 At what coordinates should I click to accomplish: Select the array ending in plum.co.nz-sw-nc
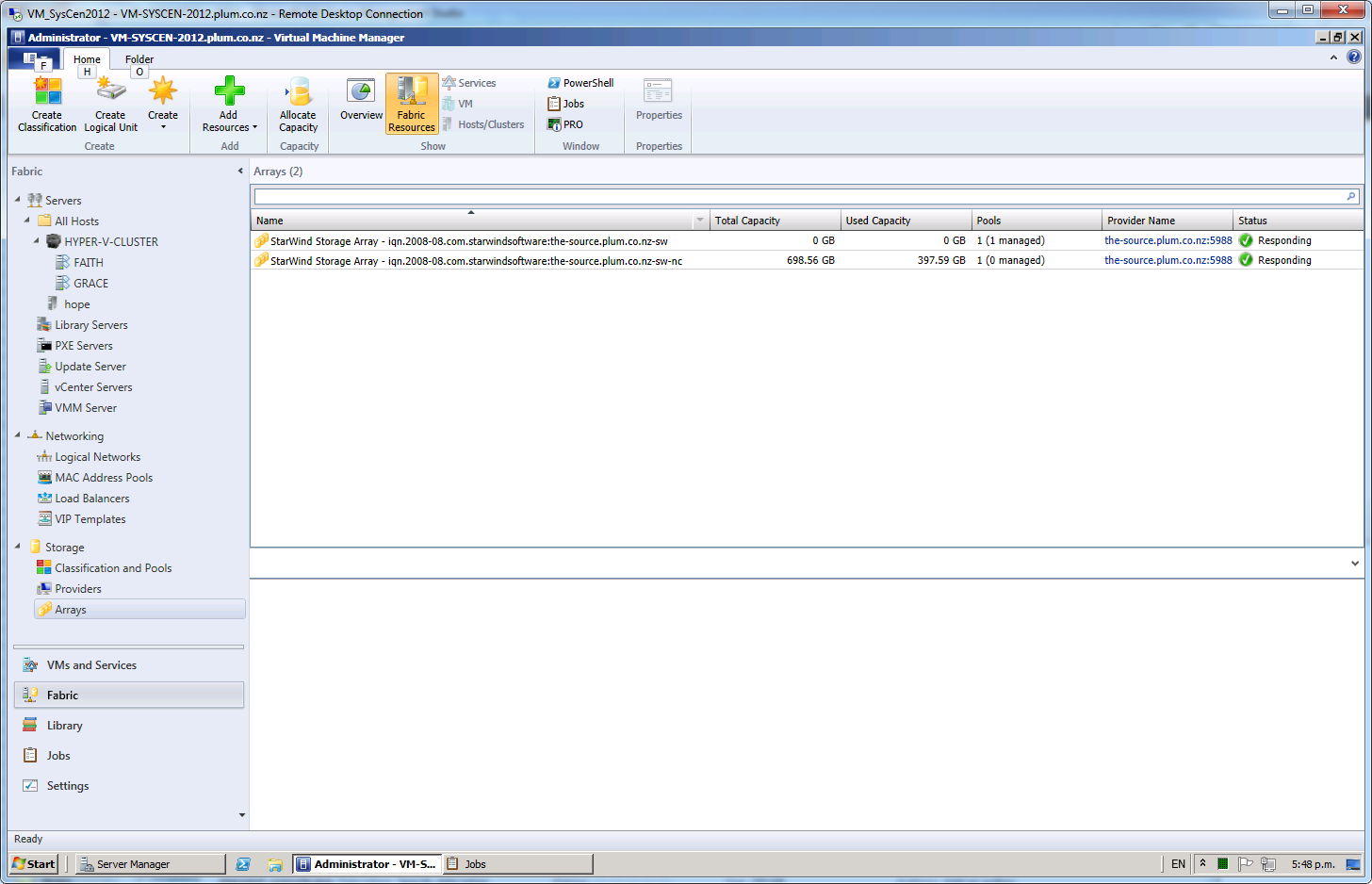click(807, 260)
